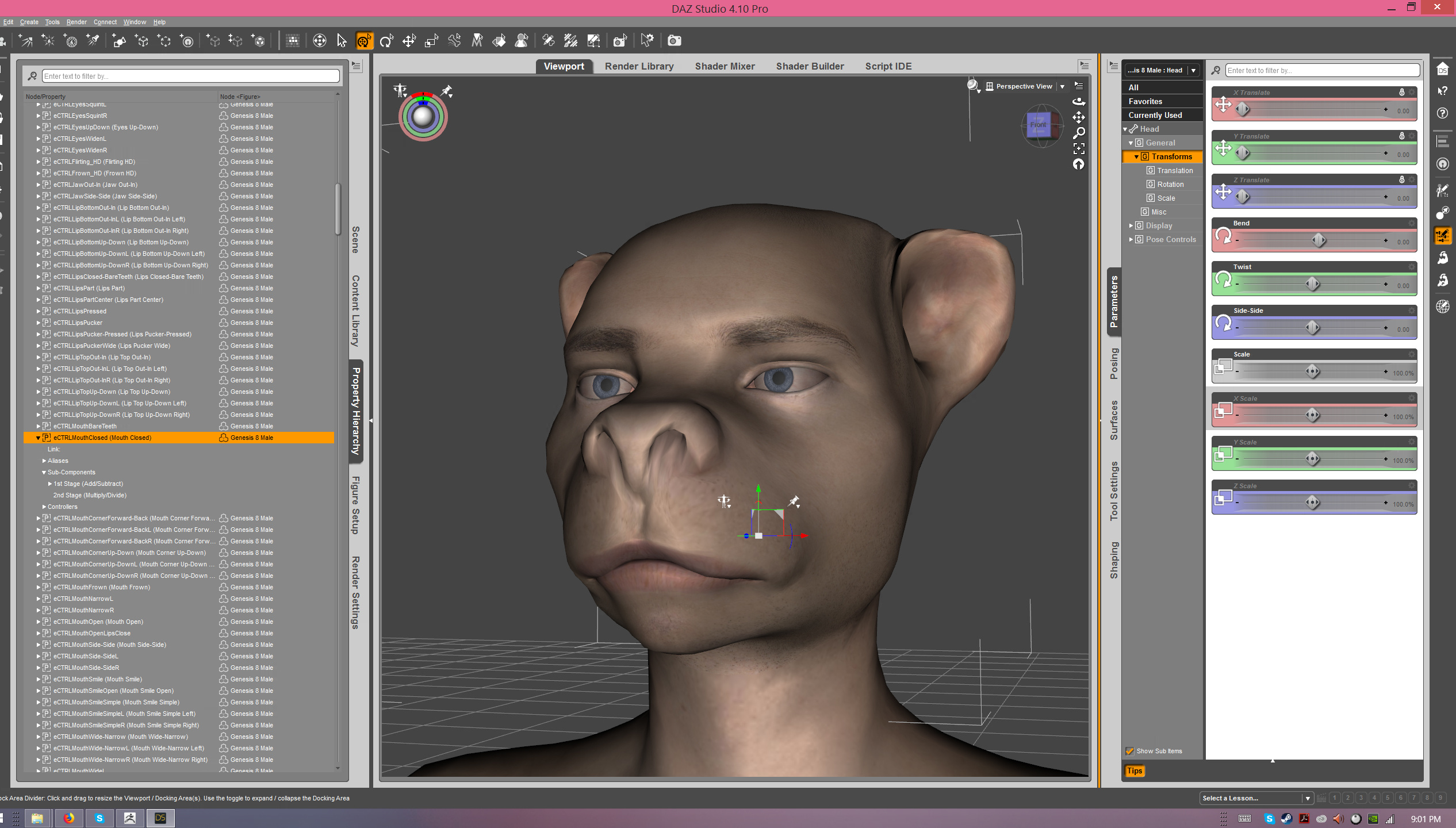Toggle the Show Sub Items checkbox
The width and height of the screenshot is (1456, 828).
coord(1130,751)
